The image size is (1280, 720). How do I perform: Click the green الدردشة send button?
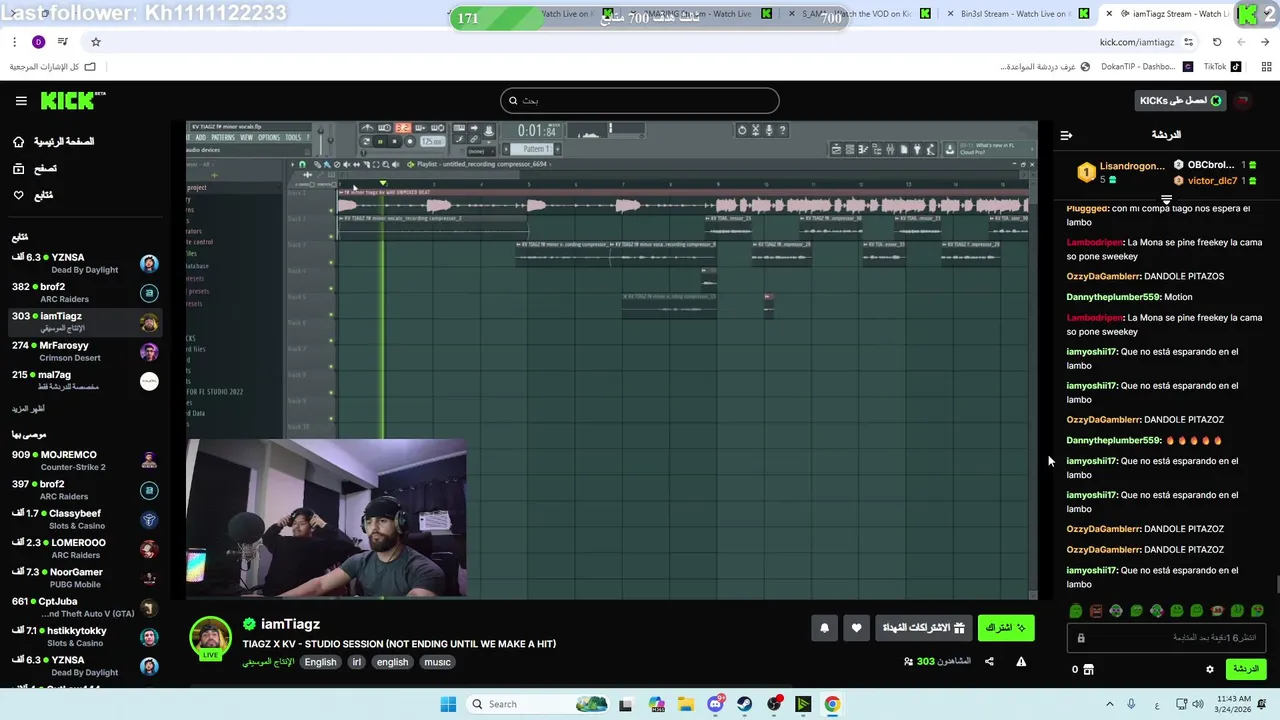(x=1245, y=669)
